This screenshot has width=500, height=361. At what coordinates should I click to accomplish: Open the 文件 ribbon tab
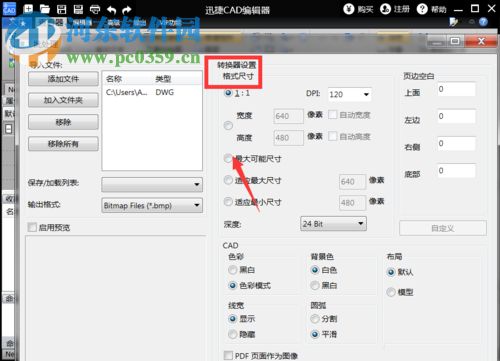click(x=16, y=22)
